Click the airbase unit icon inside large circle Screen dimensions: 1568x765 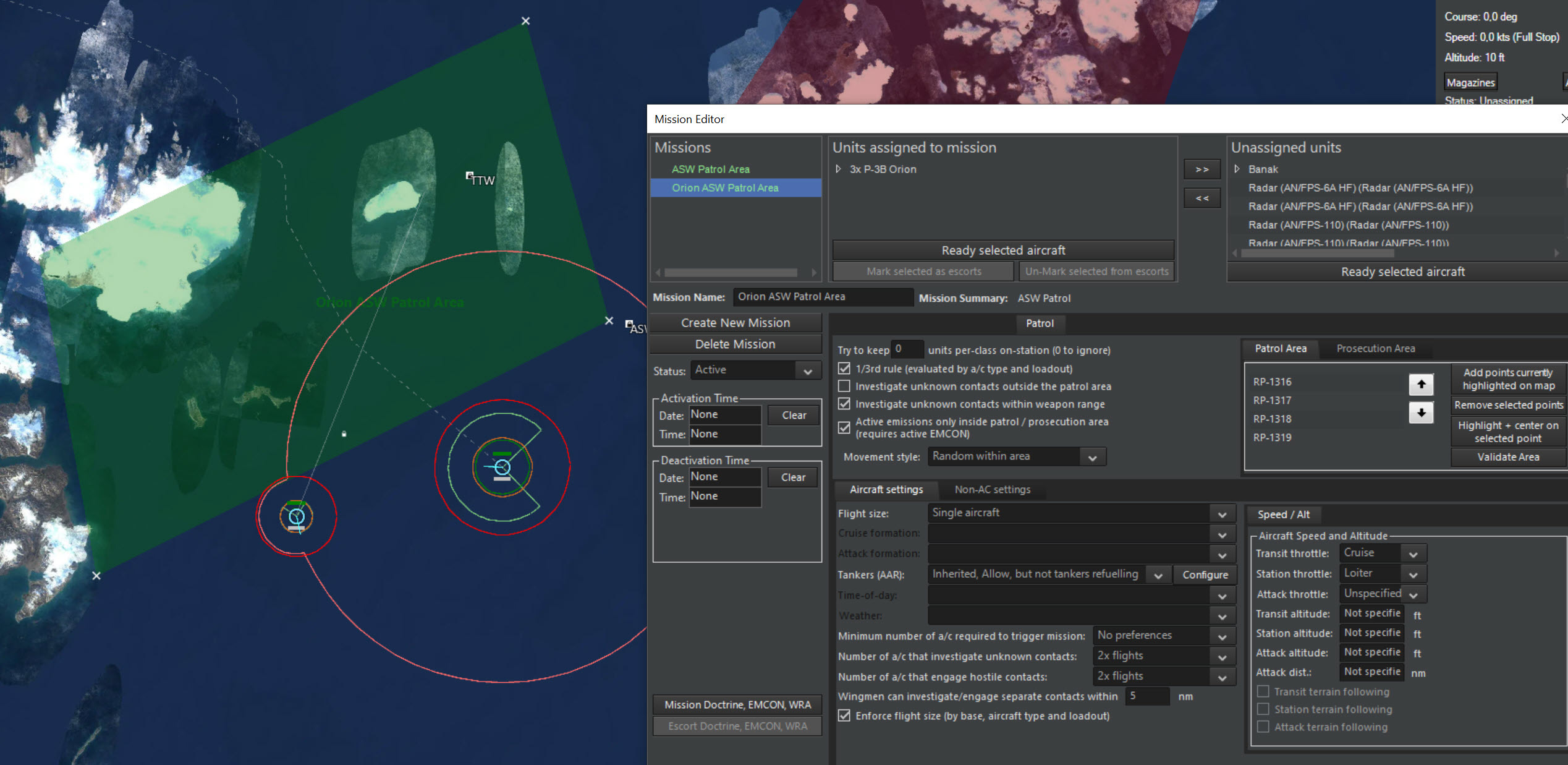click(502, 468)
